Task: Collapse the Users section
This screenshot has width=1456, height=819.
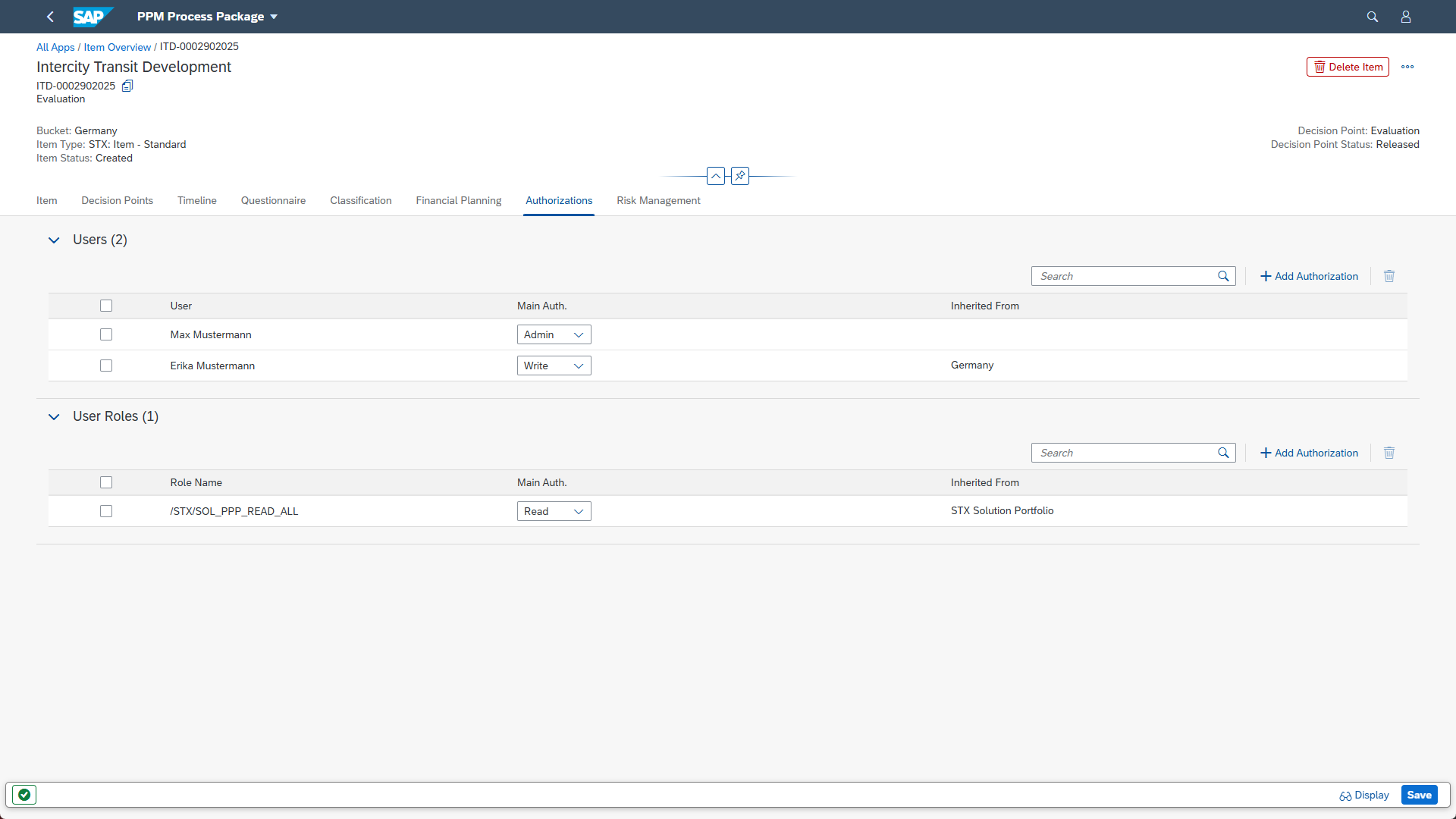Action: 54,240
